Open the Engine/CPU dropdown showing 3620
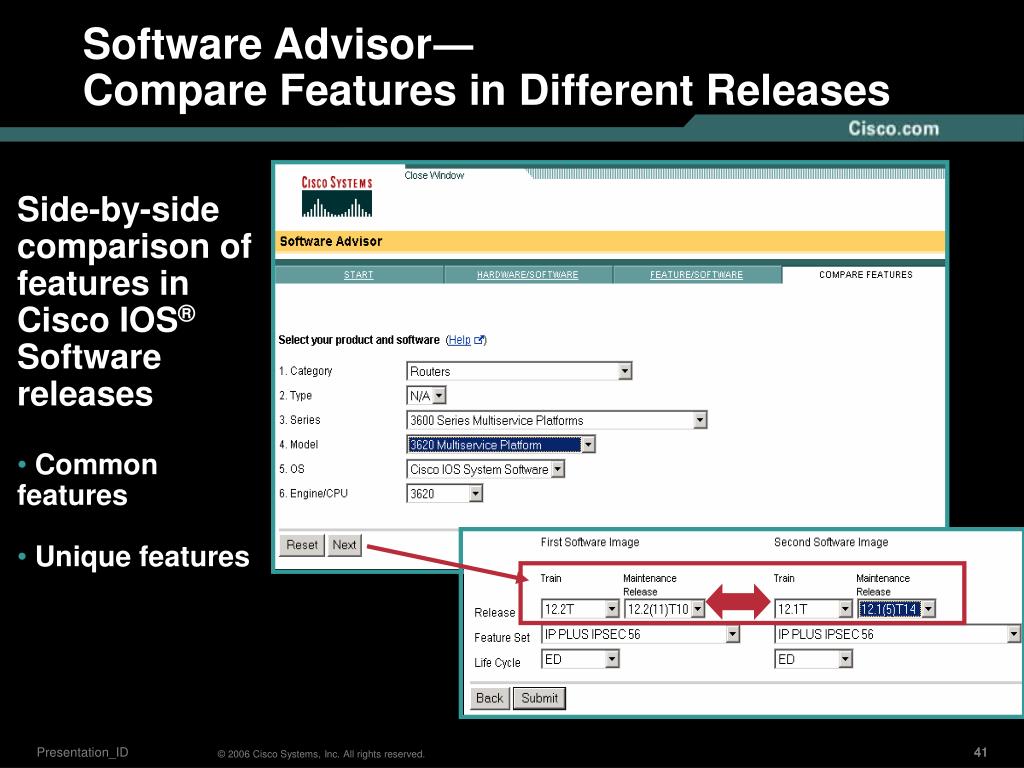Image resolution: width=1024 pixels, height=768 pixels. [444, 494]
